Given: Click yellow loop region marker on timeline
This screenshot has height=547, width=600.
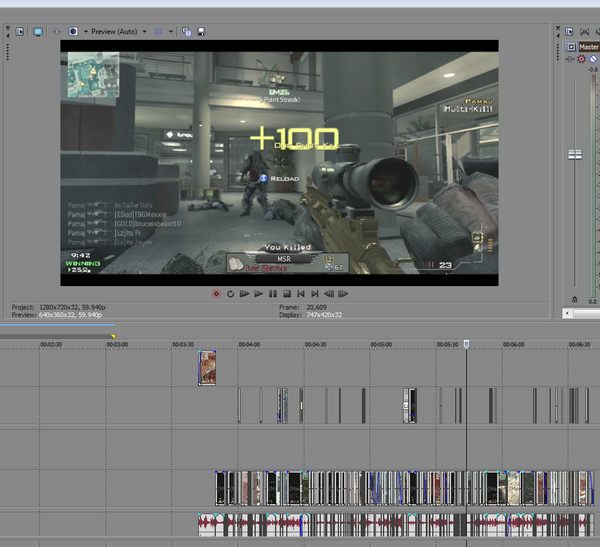Looking at the screenshot, I should tap(113, 336).
